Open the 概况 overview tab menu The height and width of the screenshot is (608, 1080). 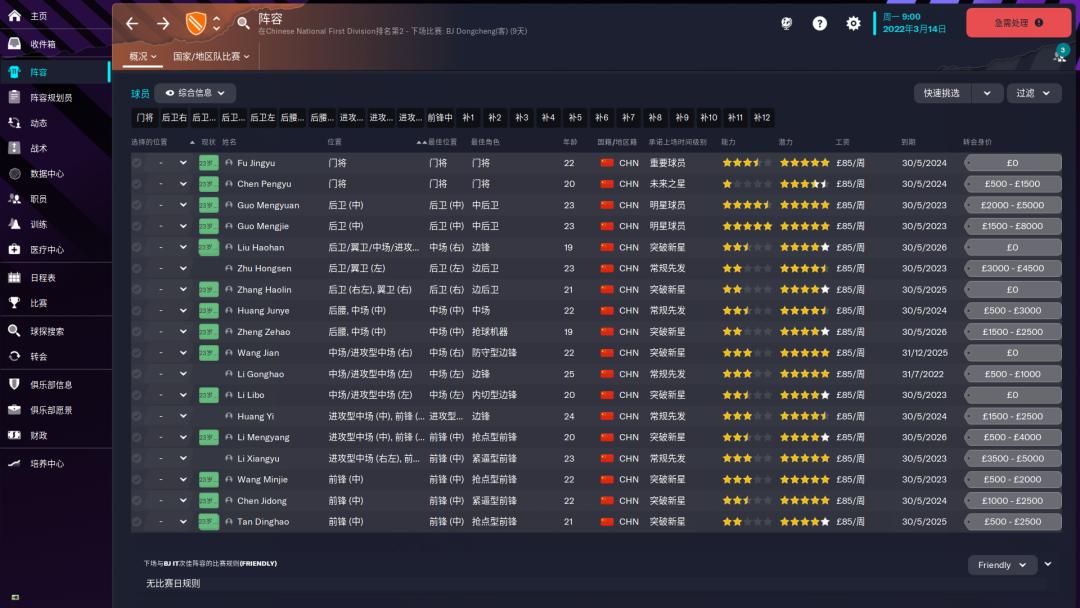click(143, 56)
